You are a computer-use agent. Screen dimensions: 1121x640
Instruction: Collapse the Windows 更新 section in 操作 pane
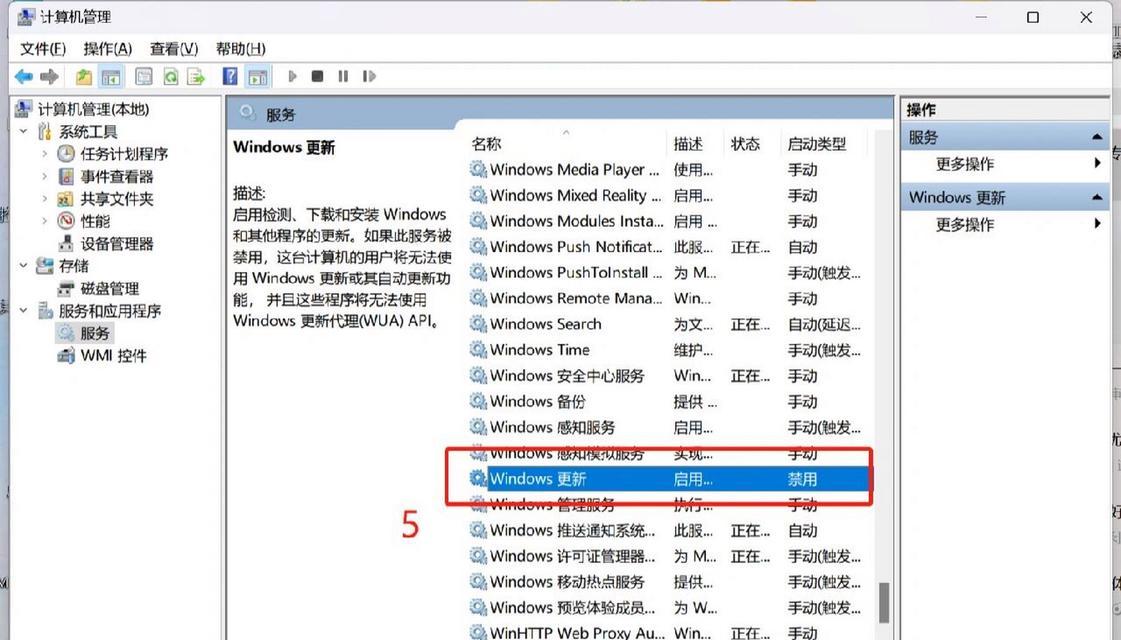click(x=1097, y=197)
